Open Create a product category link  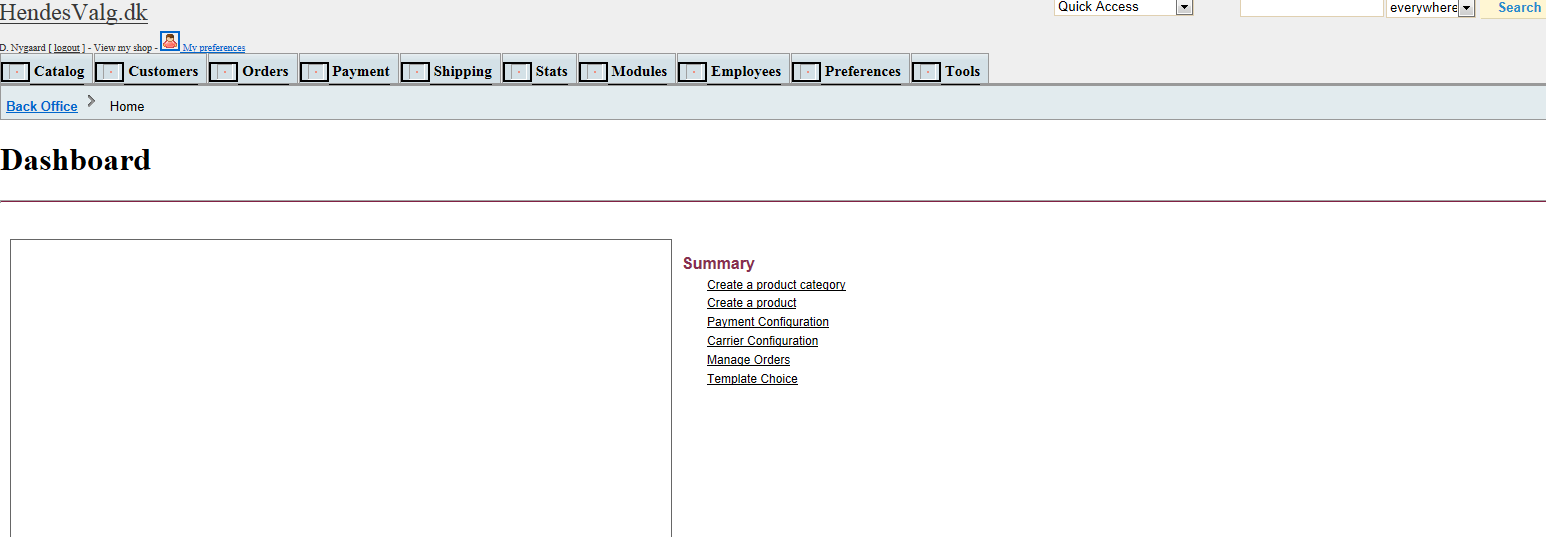[776, 285]
